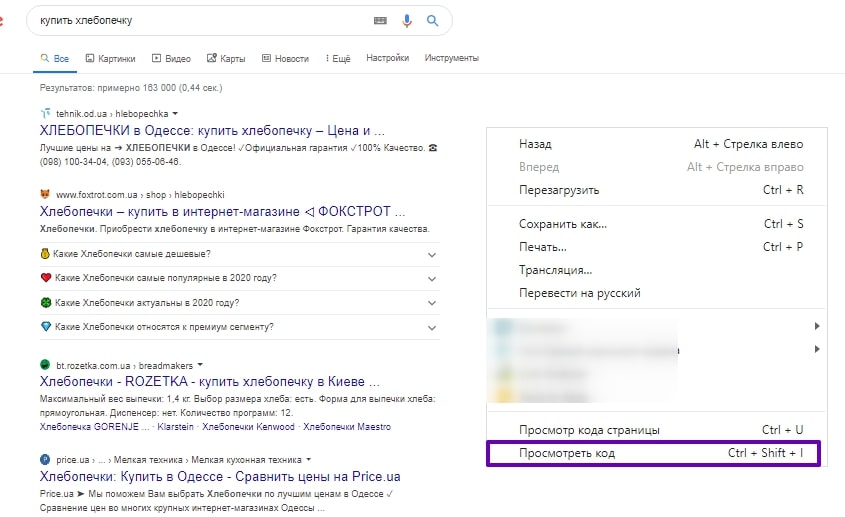Choose Перезагрузить in context menu
The width and height of the screenshot is (845, 517).
(x=656, y=190)
